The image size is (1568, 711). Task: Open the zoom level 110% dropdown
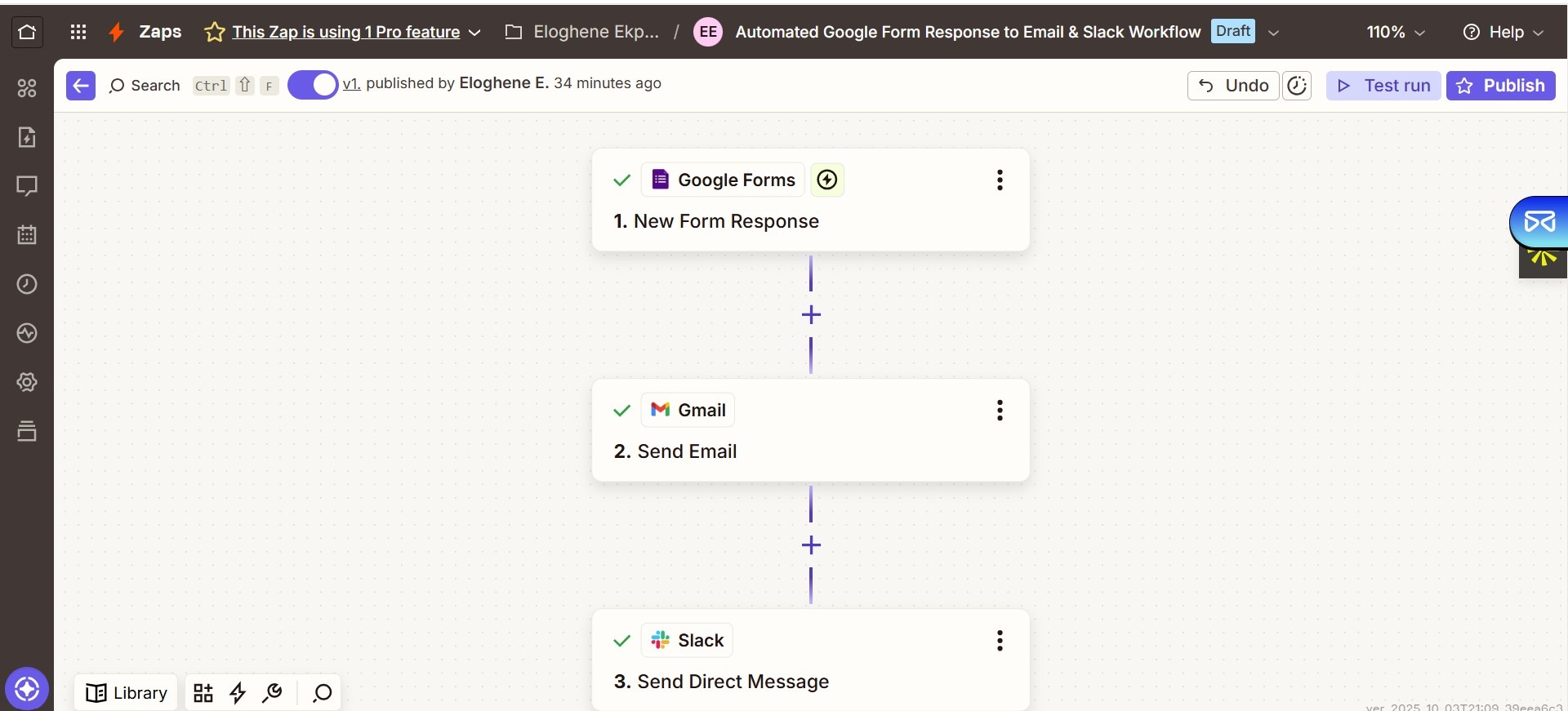(1396, 32)
